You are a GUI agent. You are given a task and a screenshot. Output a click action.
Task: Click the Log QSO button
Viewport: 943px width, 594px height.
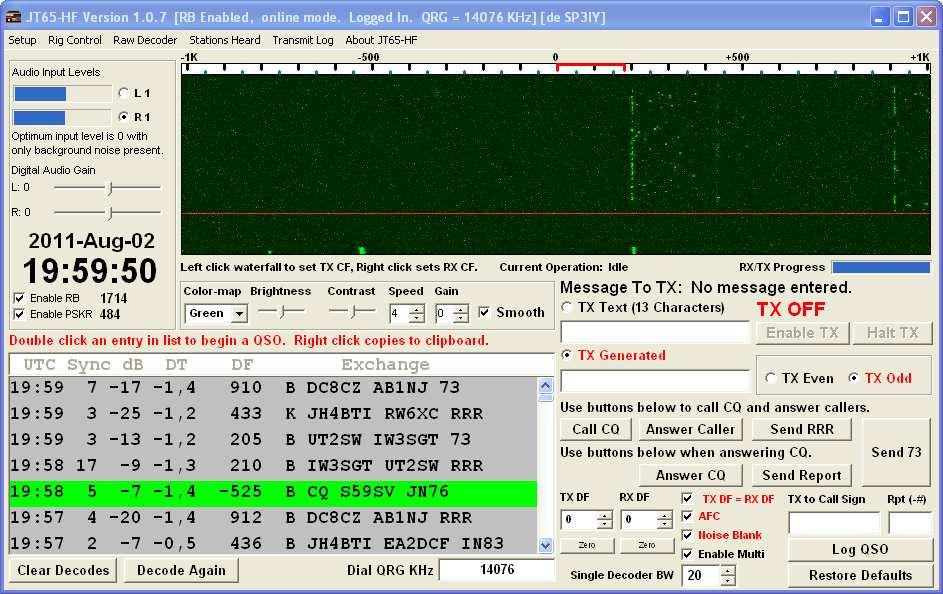click(x=860, y=549)
